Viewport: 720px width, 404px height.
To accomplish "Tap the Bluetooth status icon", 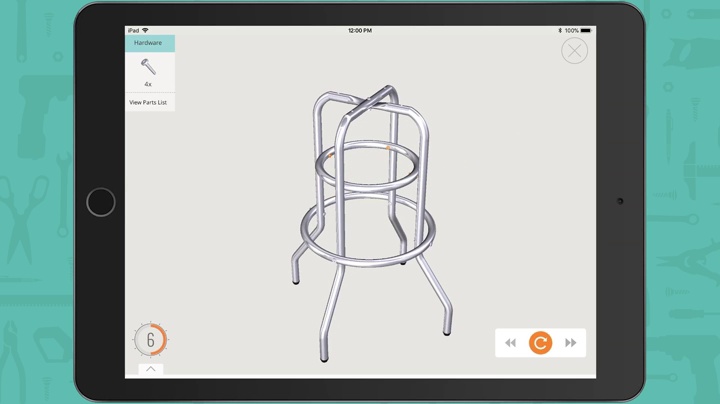I will tap(560, 30).
